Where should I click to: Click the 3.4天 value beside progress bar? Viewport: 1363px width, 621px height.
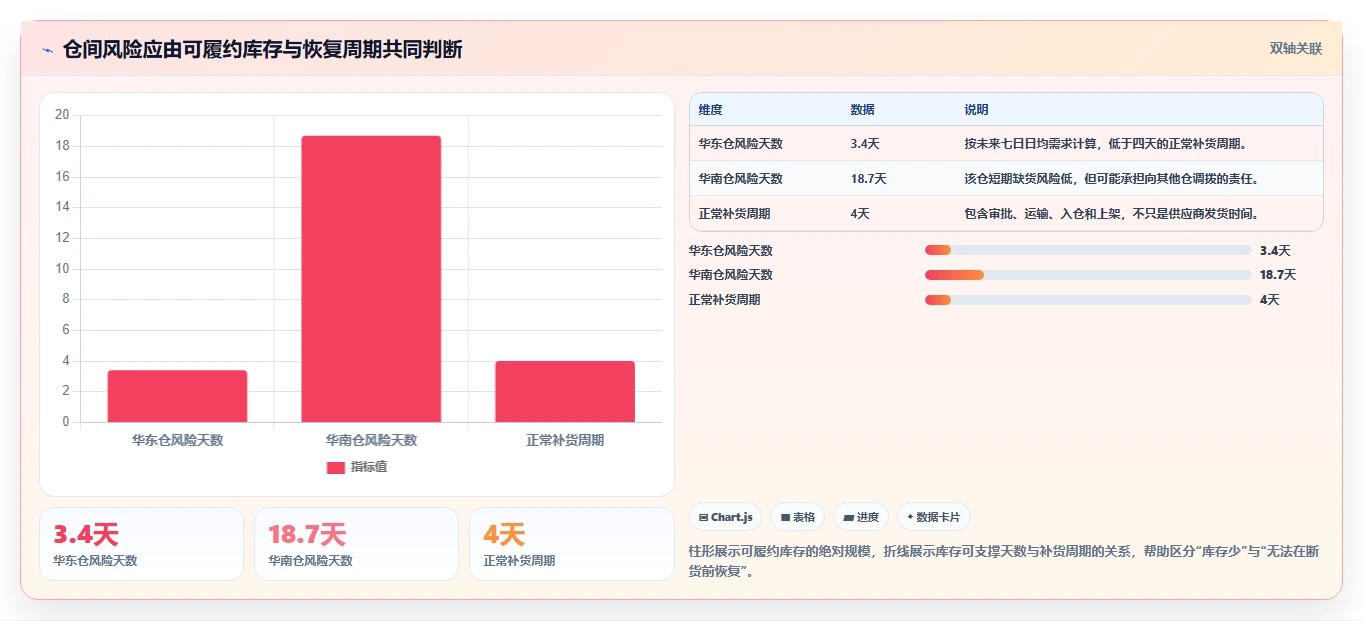tap(1275, 251)
